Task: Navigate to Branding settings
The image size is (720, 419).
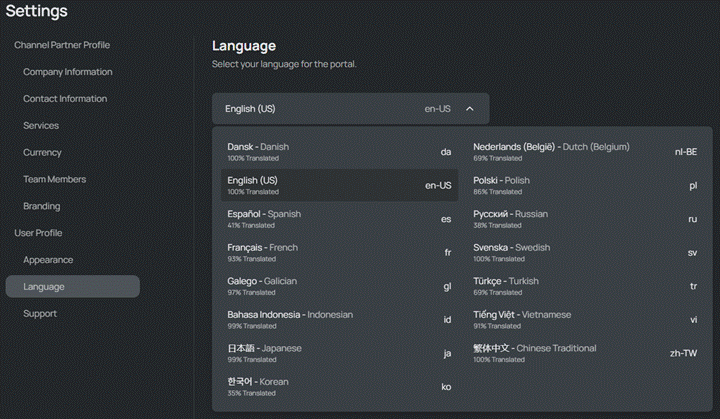Action: pos(42,206)
